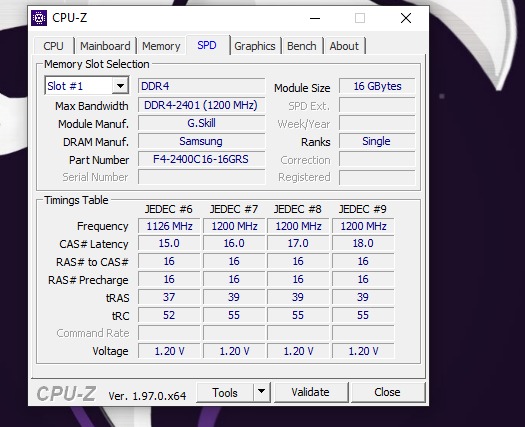Click the empty SPD Ext. field
The height and width of the screenshot is (427, 525).
point(377,105)
